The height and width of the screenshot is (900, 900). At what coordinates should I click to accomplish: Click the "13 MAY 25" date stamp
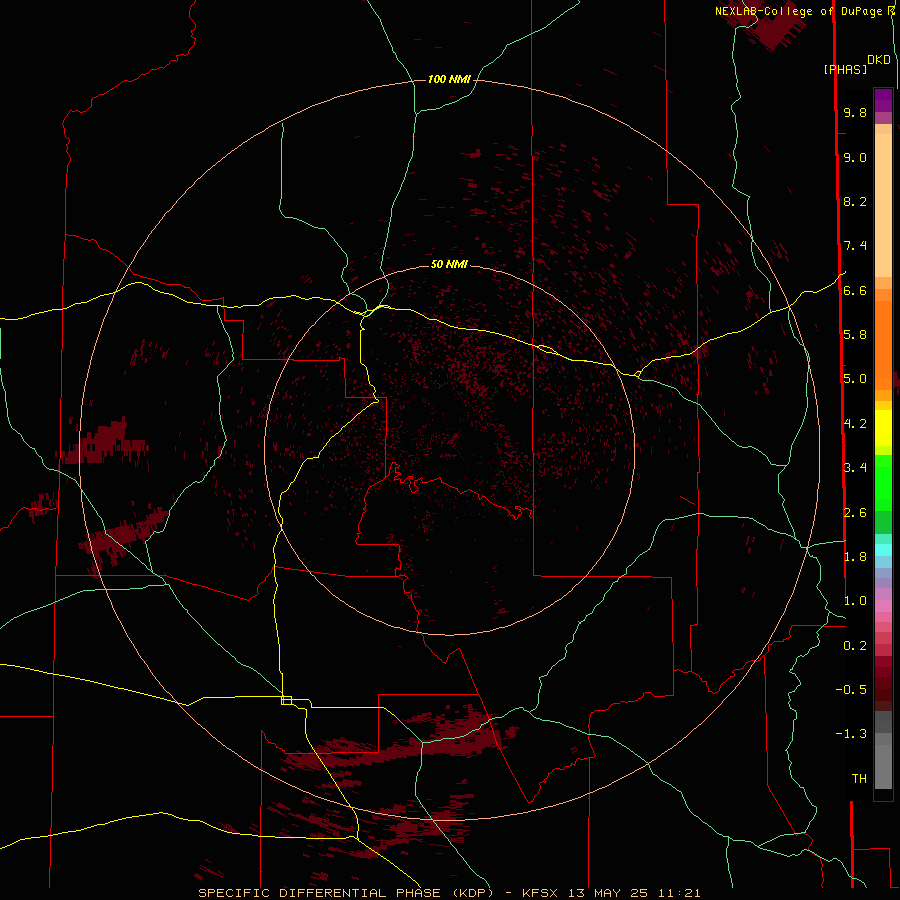608,893
